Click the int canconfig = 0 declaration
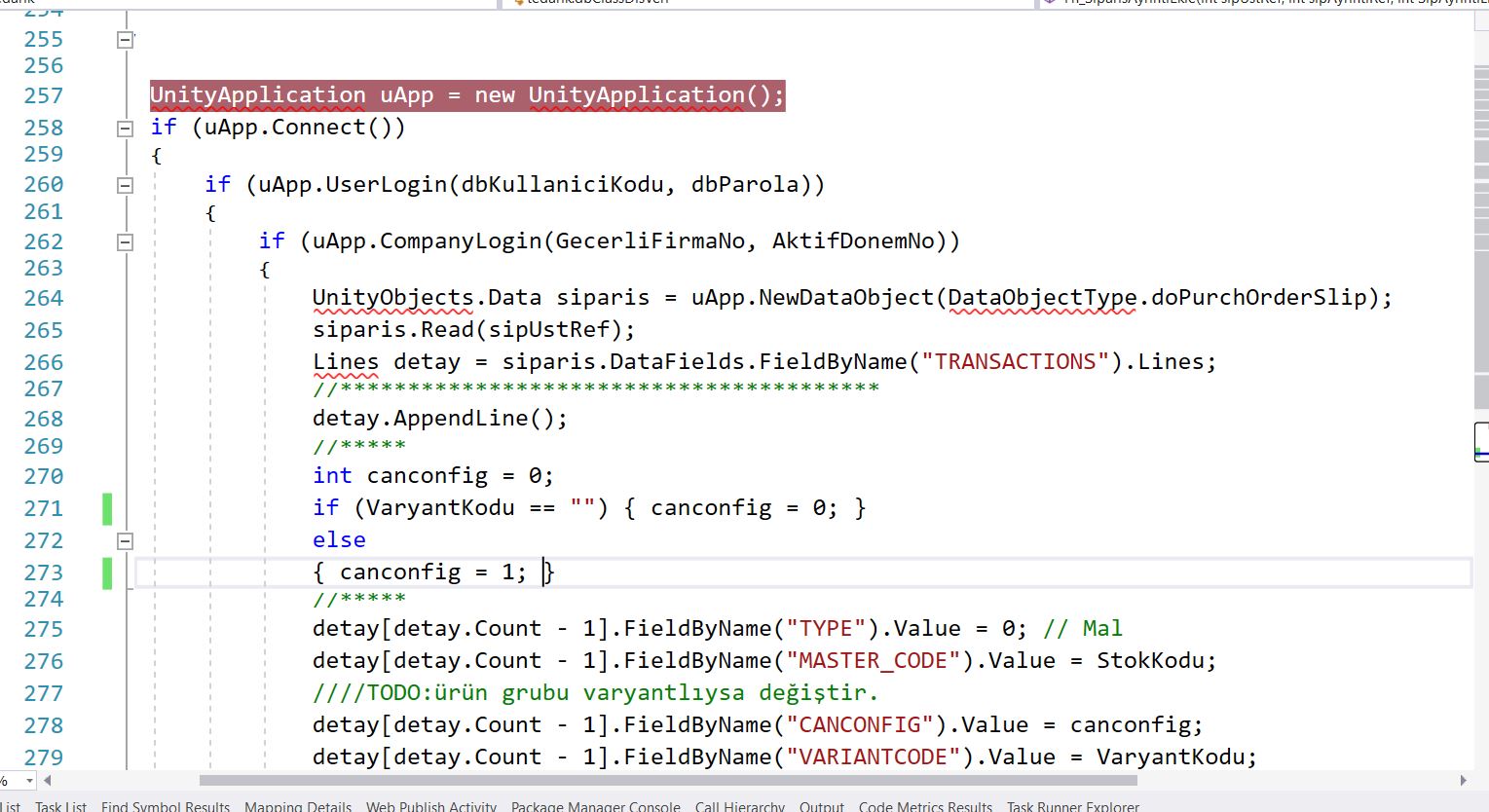 click(433, 476)
